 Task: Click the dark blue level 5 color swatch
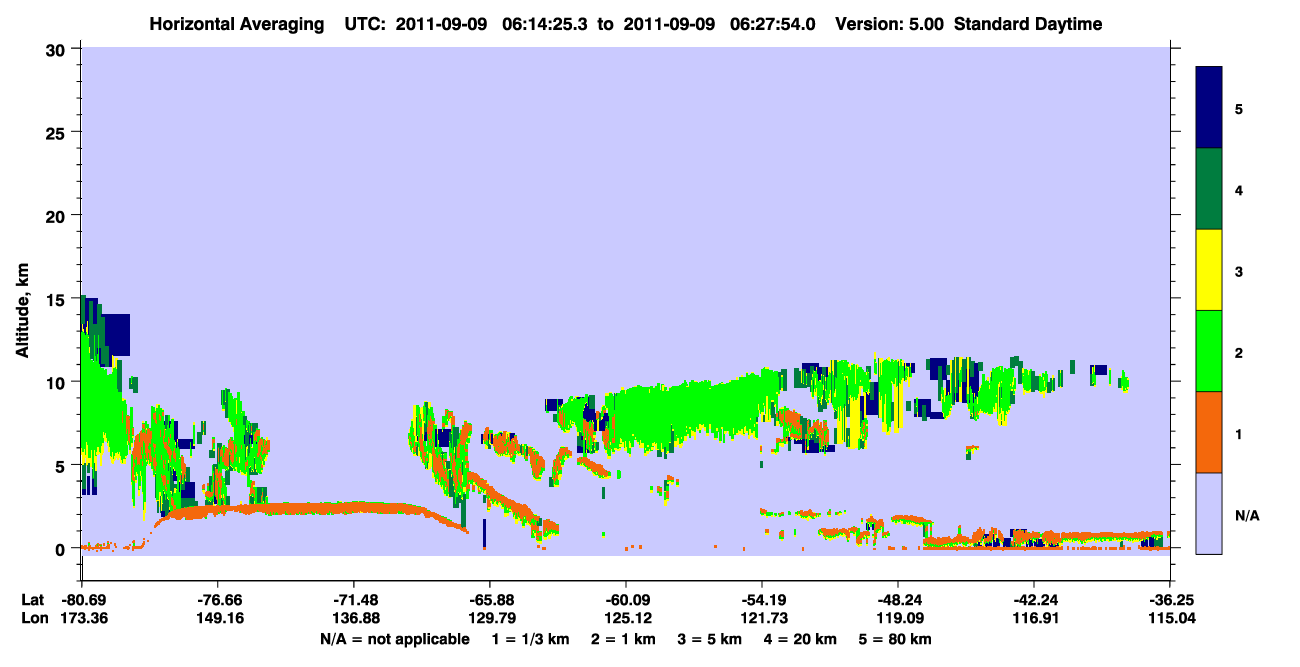pyautogui.click(x=1209, y=108)
